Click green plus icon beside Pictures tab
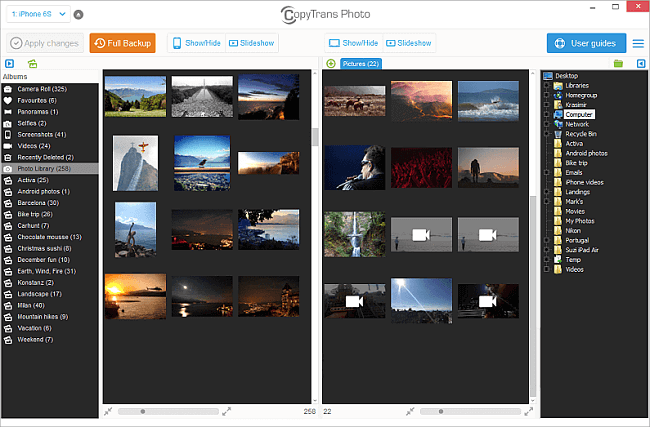Screen dimensions: 650x427 click(331, 64)
